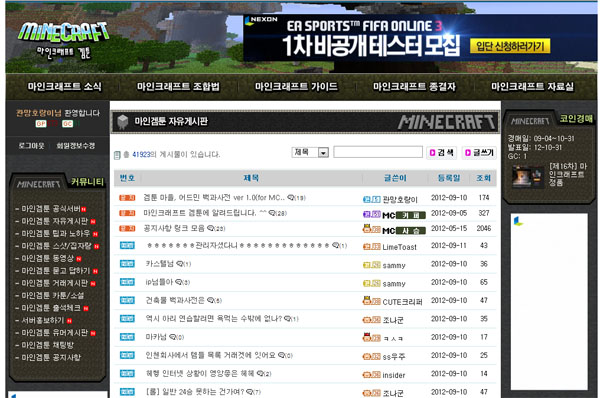Image resolution: width=600 pixels, height=398 pixels.
Task: Open 마인크래프트 가이드 menu
Action: [296, 86]
